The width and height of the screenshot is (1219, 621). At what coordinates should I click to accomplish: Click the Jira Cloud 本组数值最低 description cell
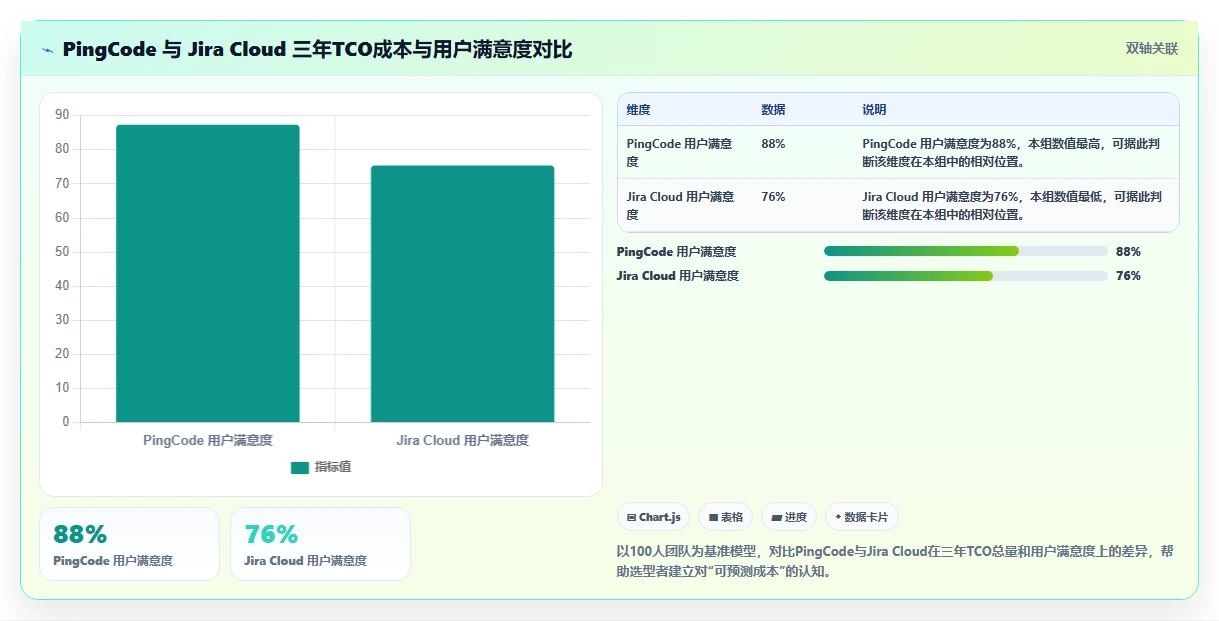pyautogui.click(x=1012, y=205)
